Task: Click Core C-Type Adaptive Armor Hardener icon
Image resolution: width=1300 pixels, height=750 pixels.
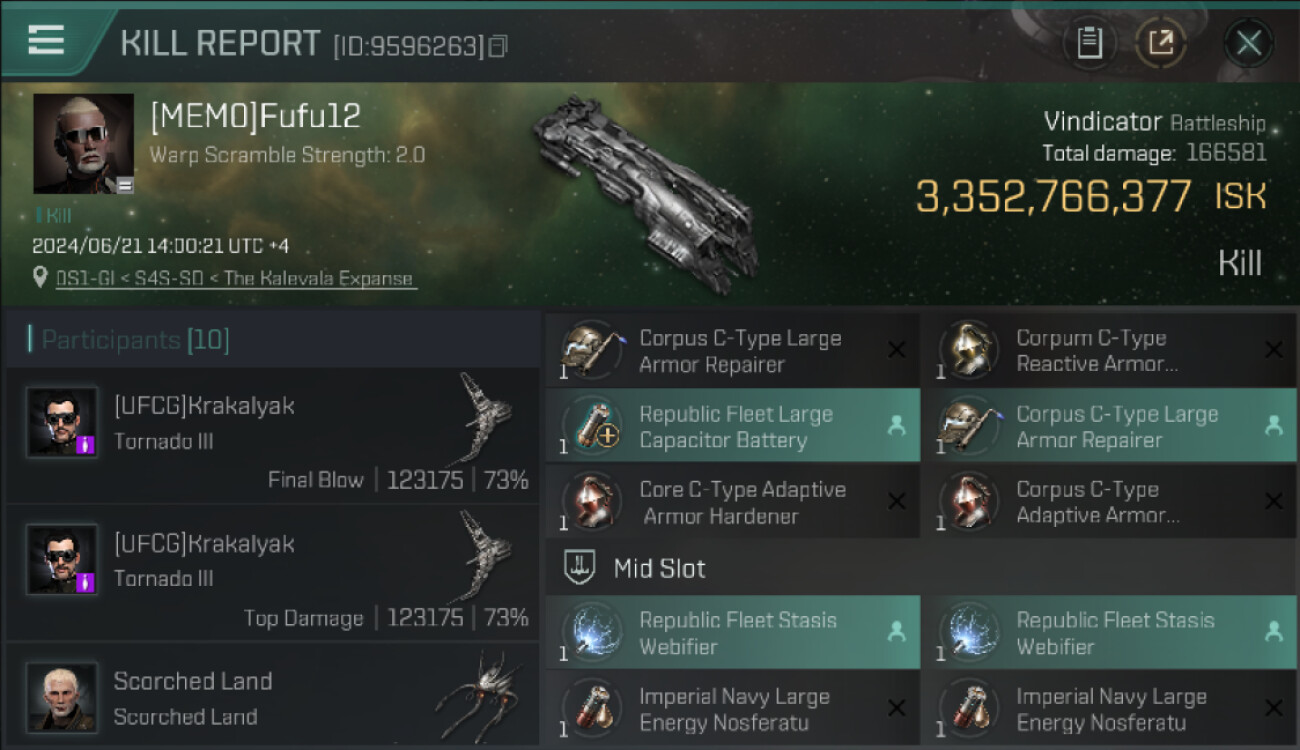Action: 592,502
